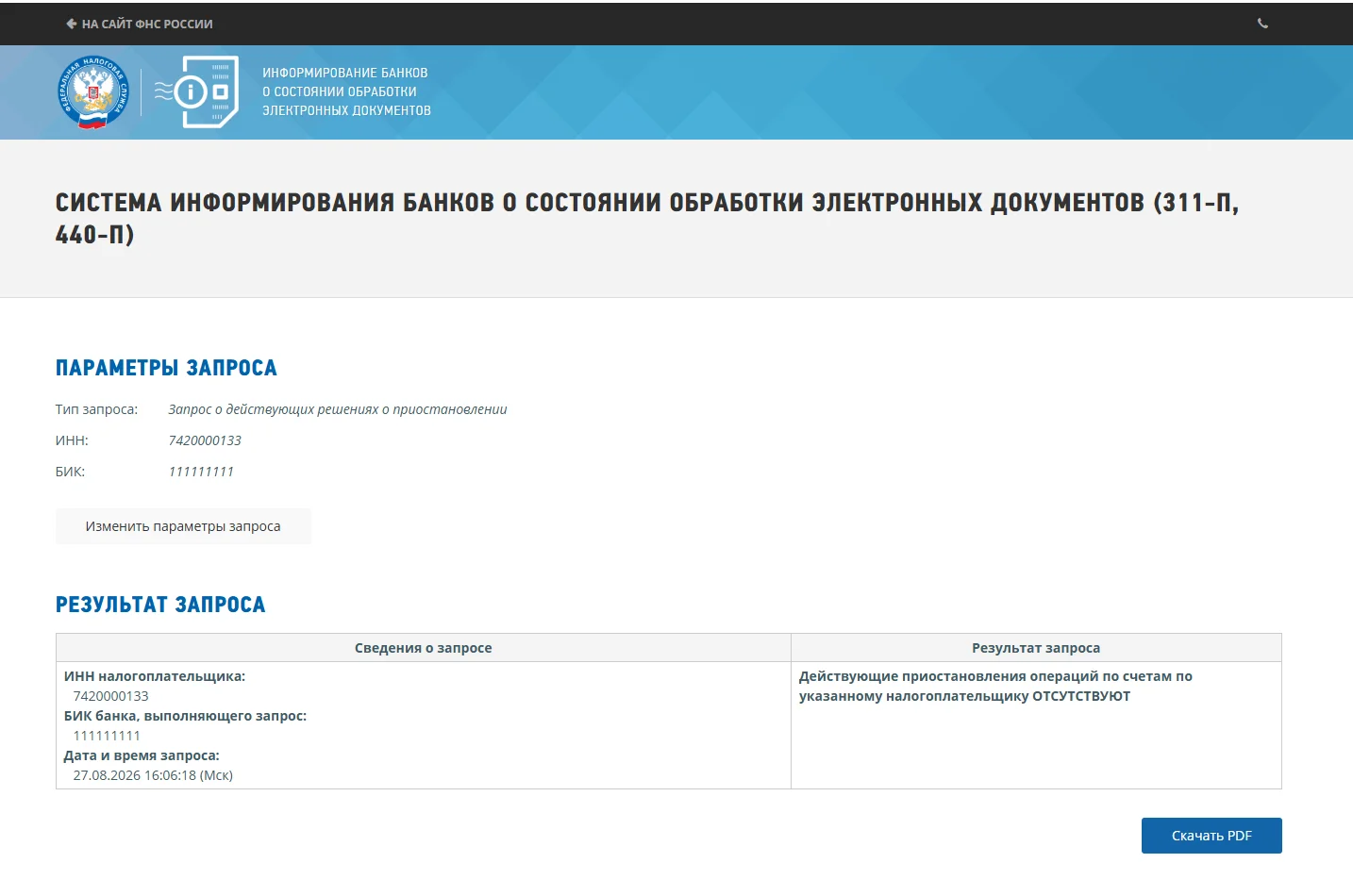Select the БИК value 111111111 in parameters

click(201, 472)
